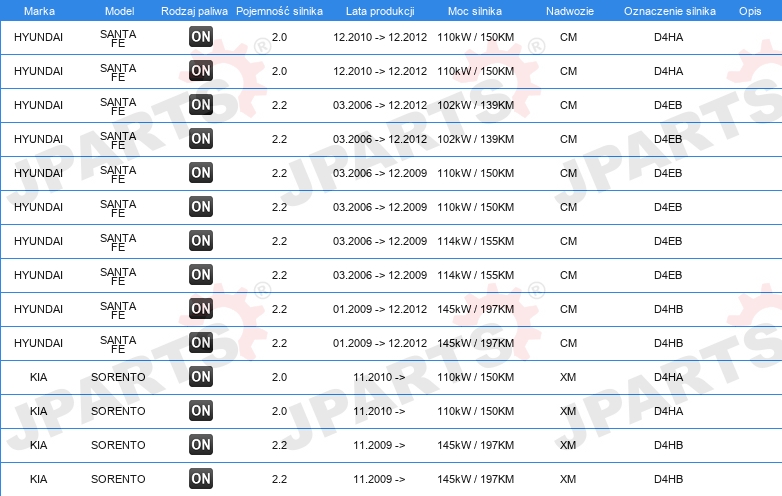Screen dimensions: 782x496
Task: Click the Pojemność silnika column header
Action: (279, 11)
